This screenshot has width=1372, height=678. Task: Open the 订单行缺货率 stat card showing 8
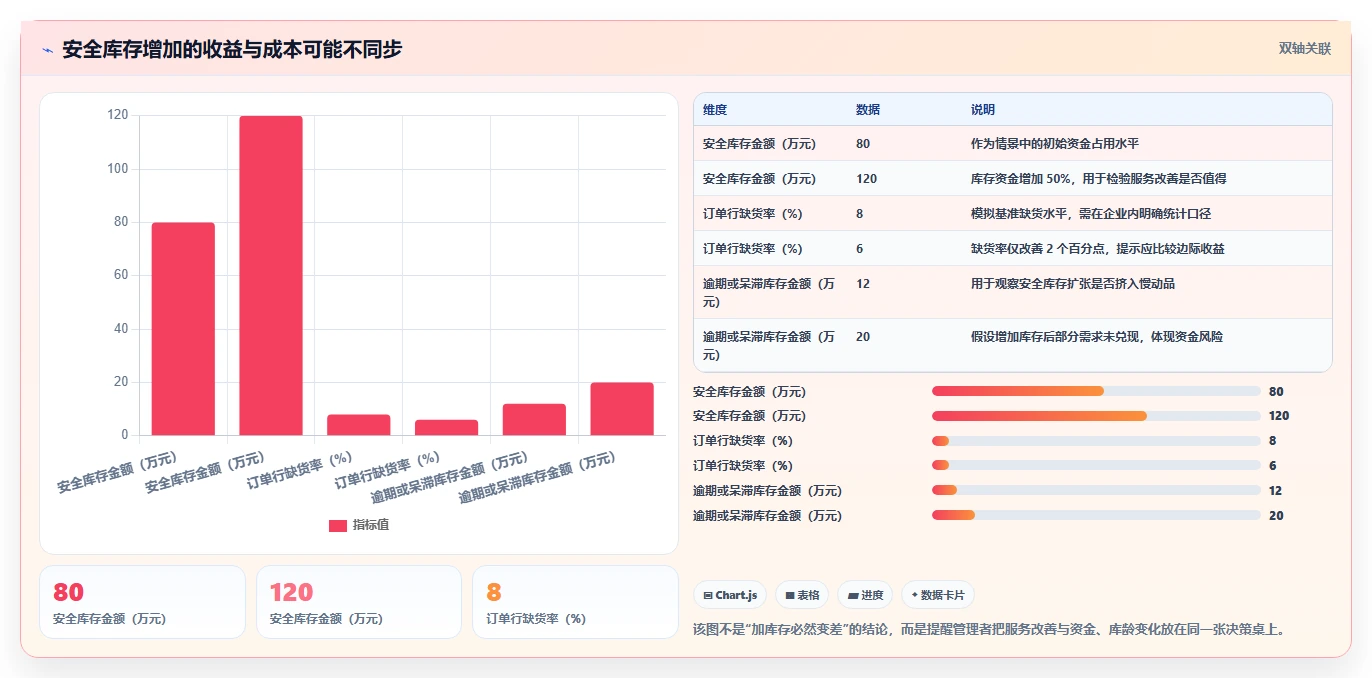pyautogui.click(x=575, y=602)
